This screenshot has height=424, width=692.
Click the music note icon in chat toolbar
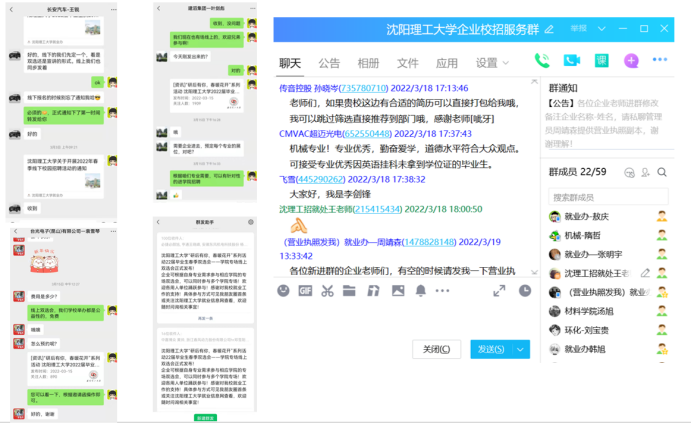pyautogui.click(x=373, y=291)
